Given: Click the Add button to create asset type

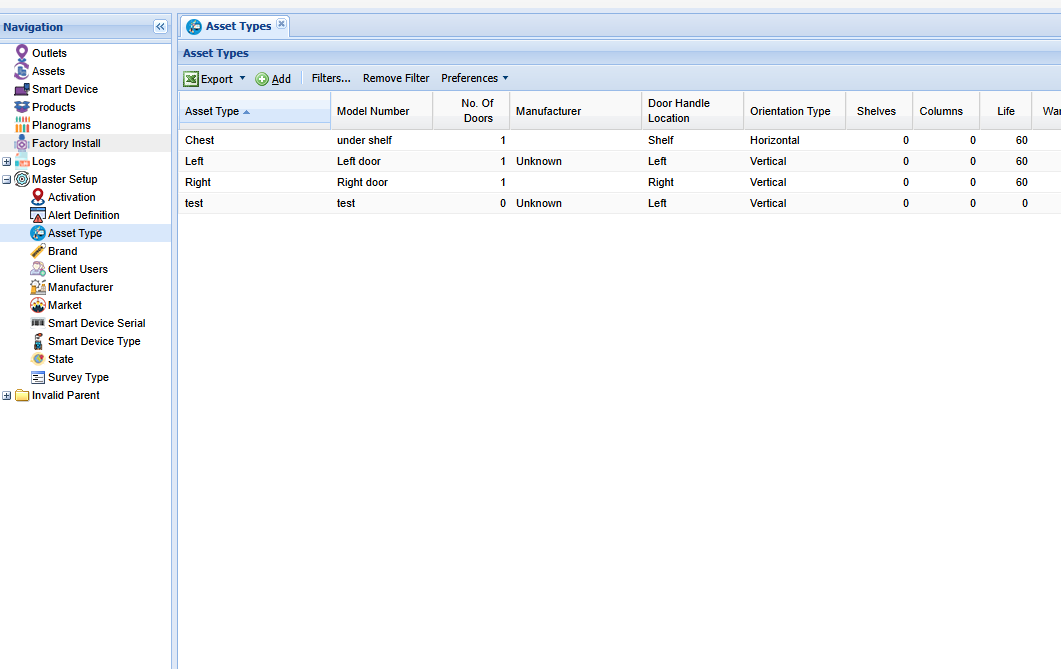Looking at the screenshot, I should tap(274, 78).
